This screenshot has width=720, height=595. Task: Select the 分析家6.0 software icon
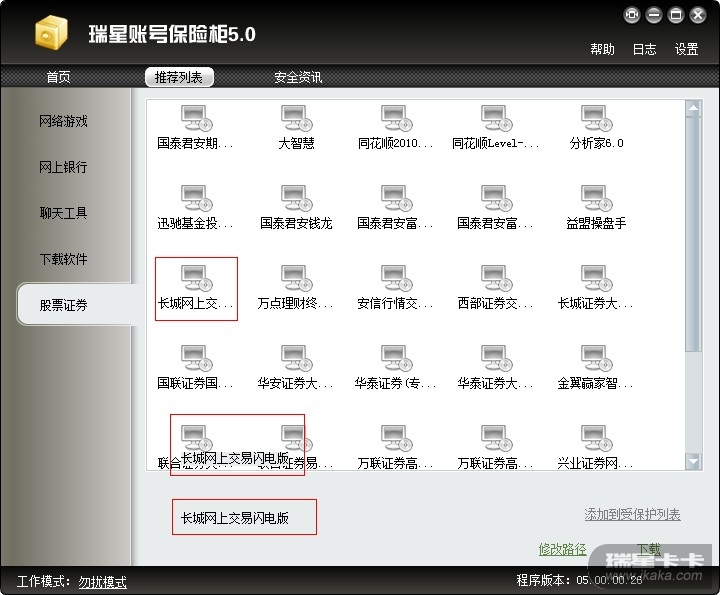[596, 118]
